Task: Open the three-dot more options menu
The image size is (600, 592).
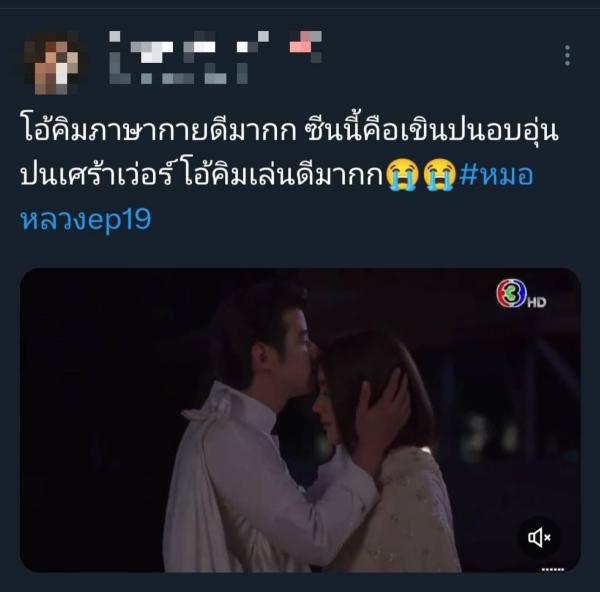Action: (x=567, y=55)
